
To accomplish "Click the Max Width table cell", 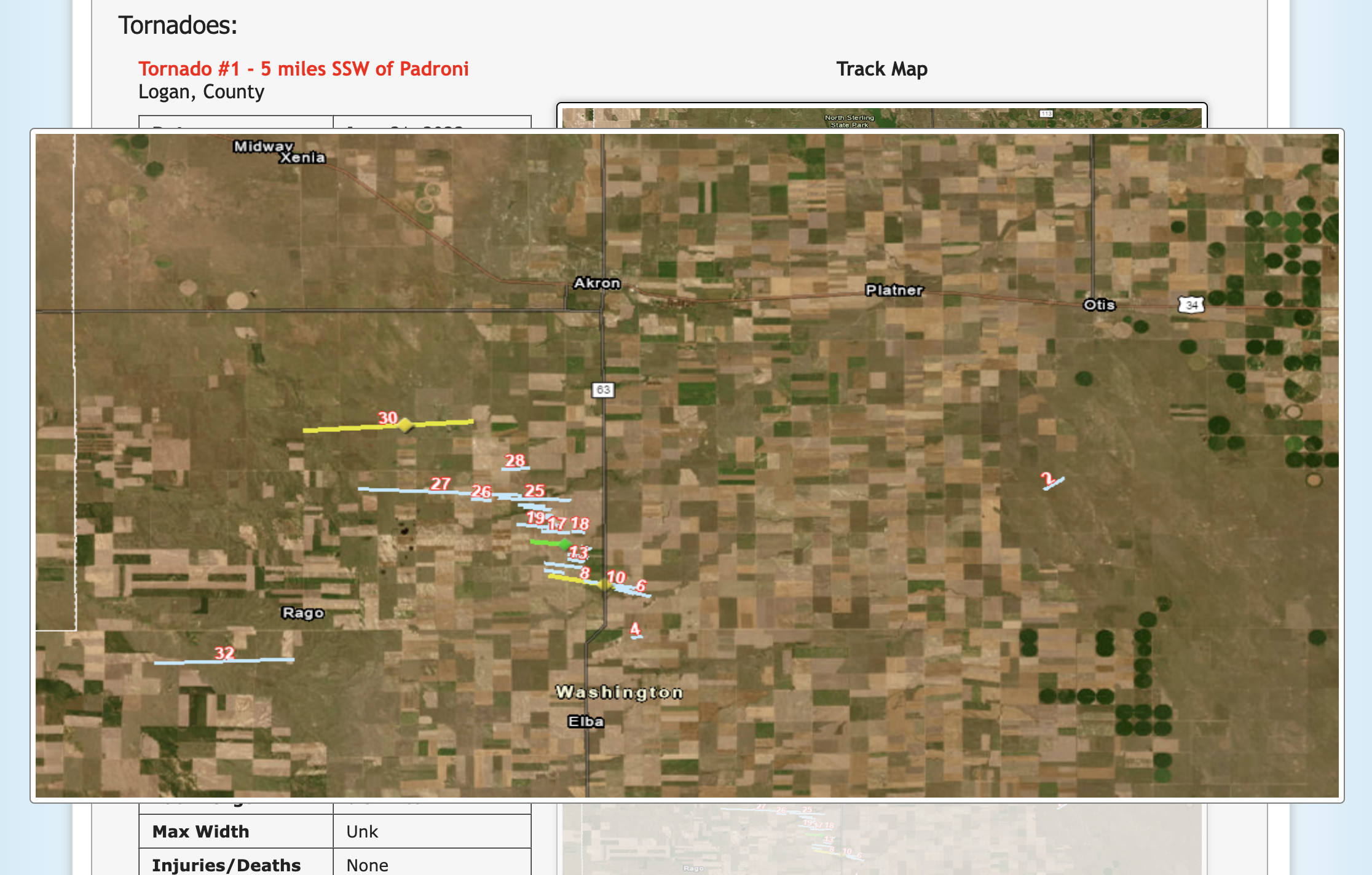I will 200,831.
